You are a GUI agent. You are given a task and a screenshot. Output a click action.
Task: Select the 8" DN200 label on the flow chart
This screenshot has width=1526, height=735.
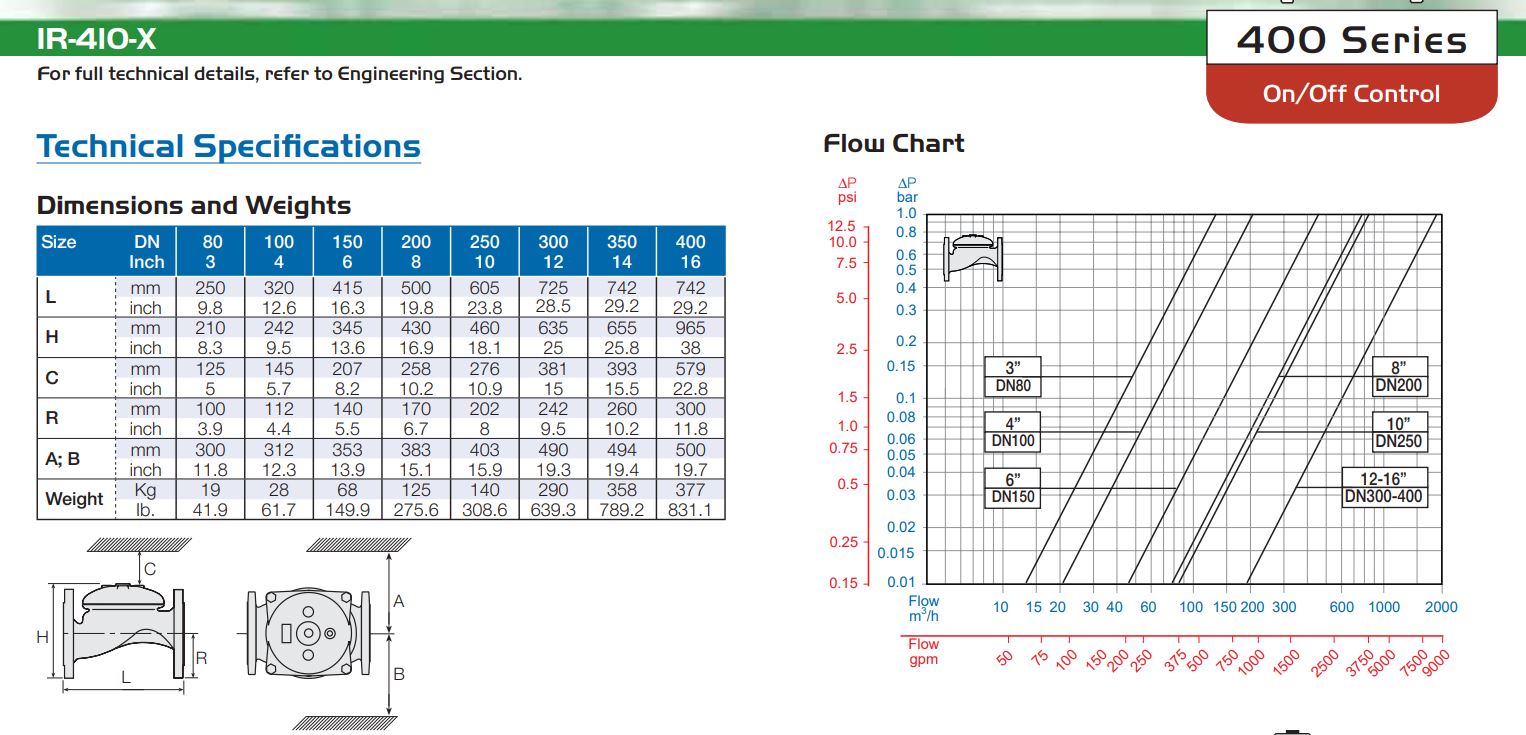[1399, 377]
